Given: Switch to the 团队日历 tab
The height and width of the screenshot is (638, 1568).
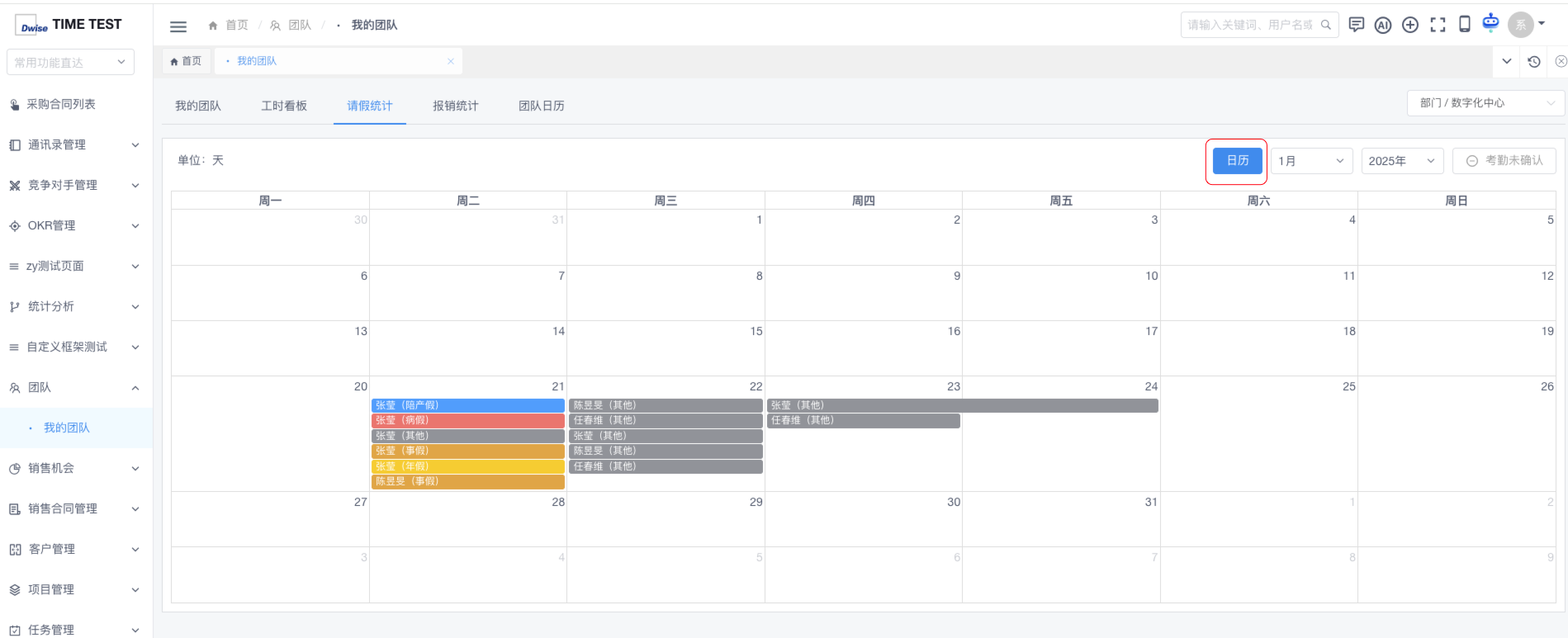Looking at the screenshot, I should coord(542,106).
